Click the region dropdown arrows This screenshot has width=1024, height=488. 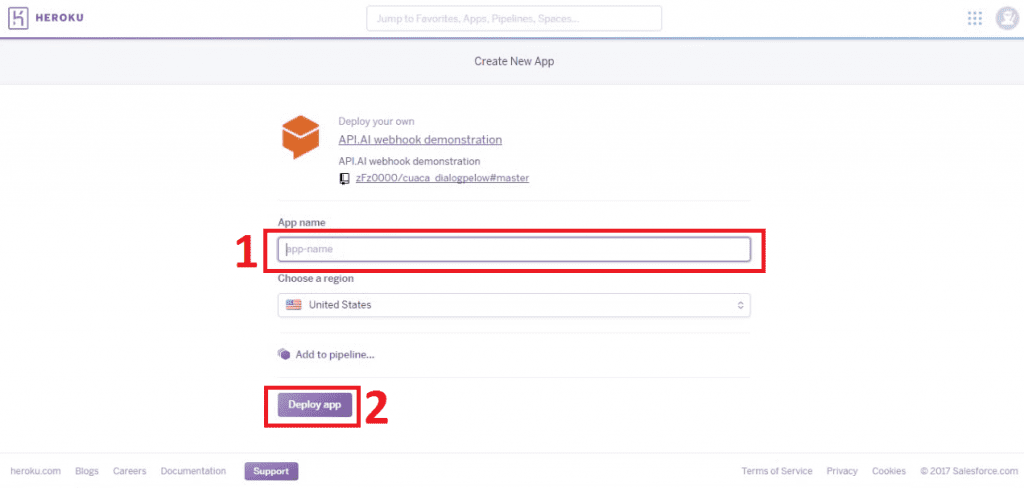click(740, 305)
